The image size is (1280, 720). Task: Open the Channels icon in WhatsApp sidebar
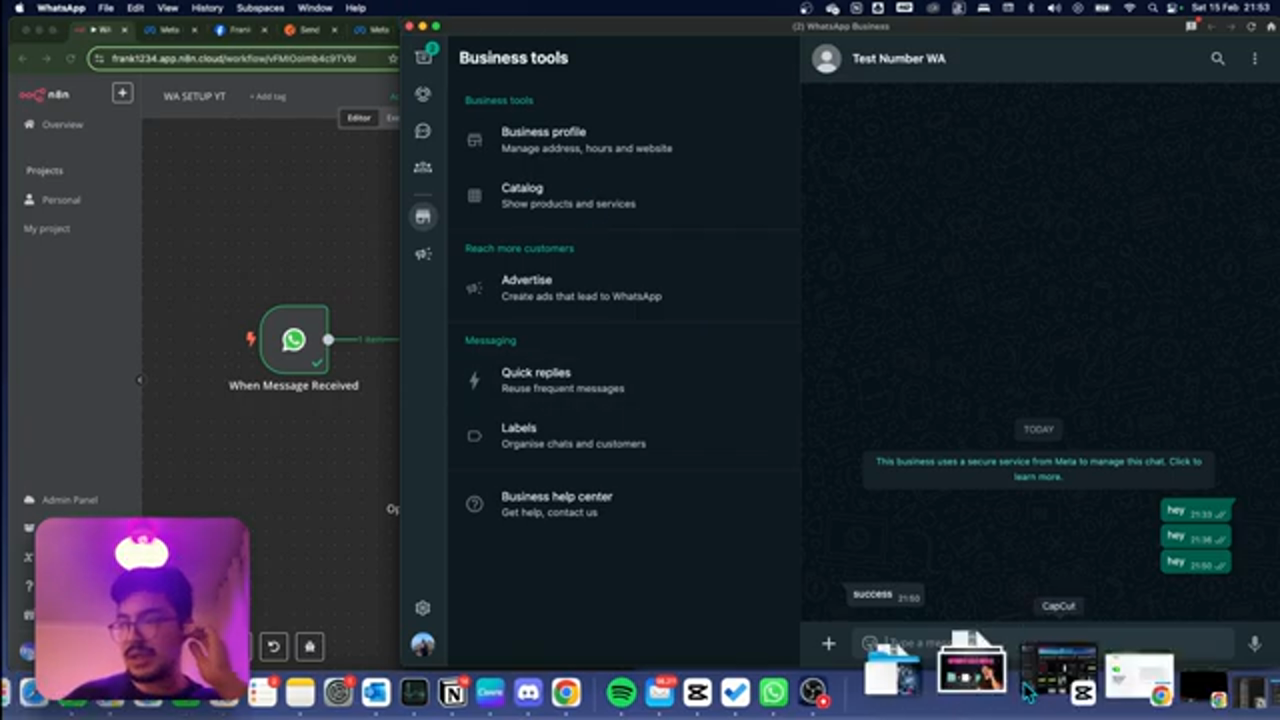coord(423,131)
